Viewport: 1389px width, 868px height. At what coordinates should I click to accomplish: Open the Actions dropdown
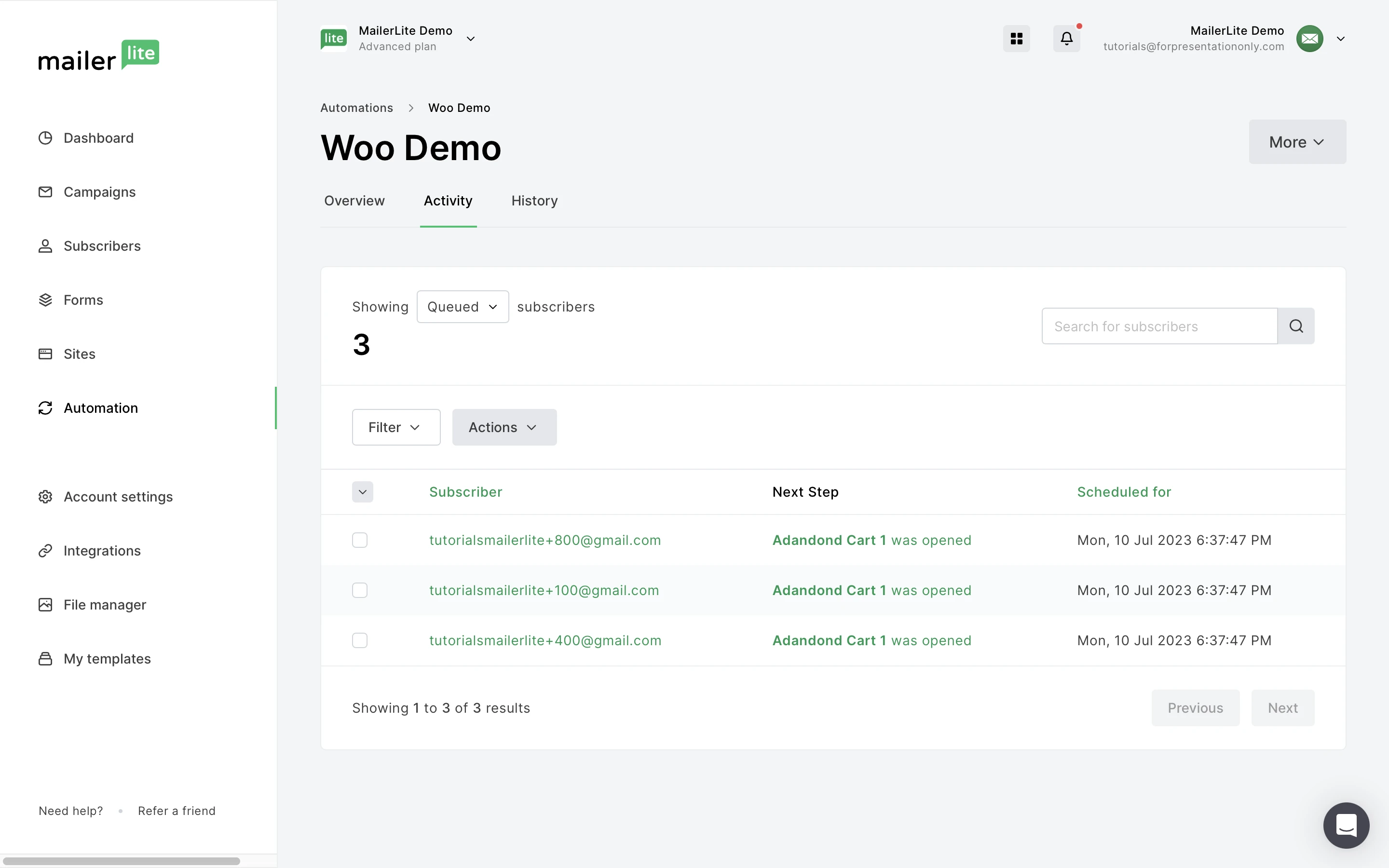[x=504, y=427]
